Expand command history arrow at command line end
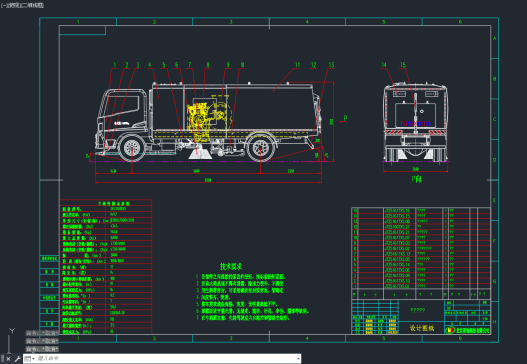This screenshot has height=364, width=527. [x=298, y=359]
